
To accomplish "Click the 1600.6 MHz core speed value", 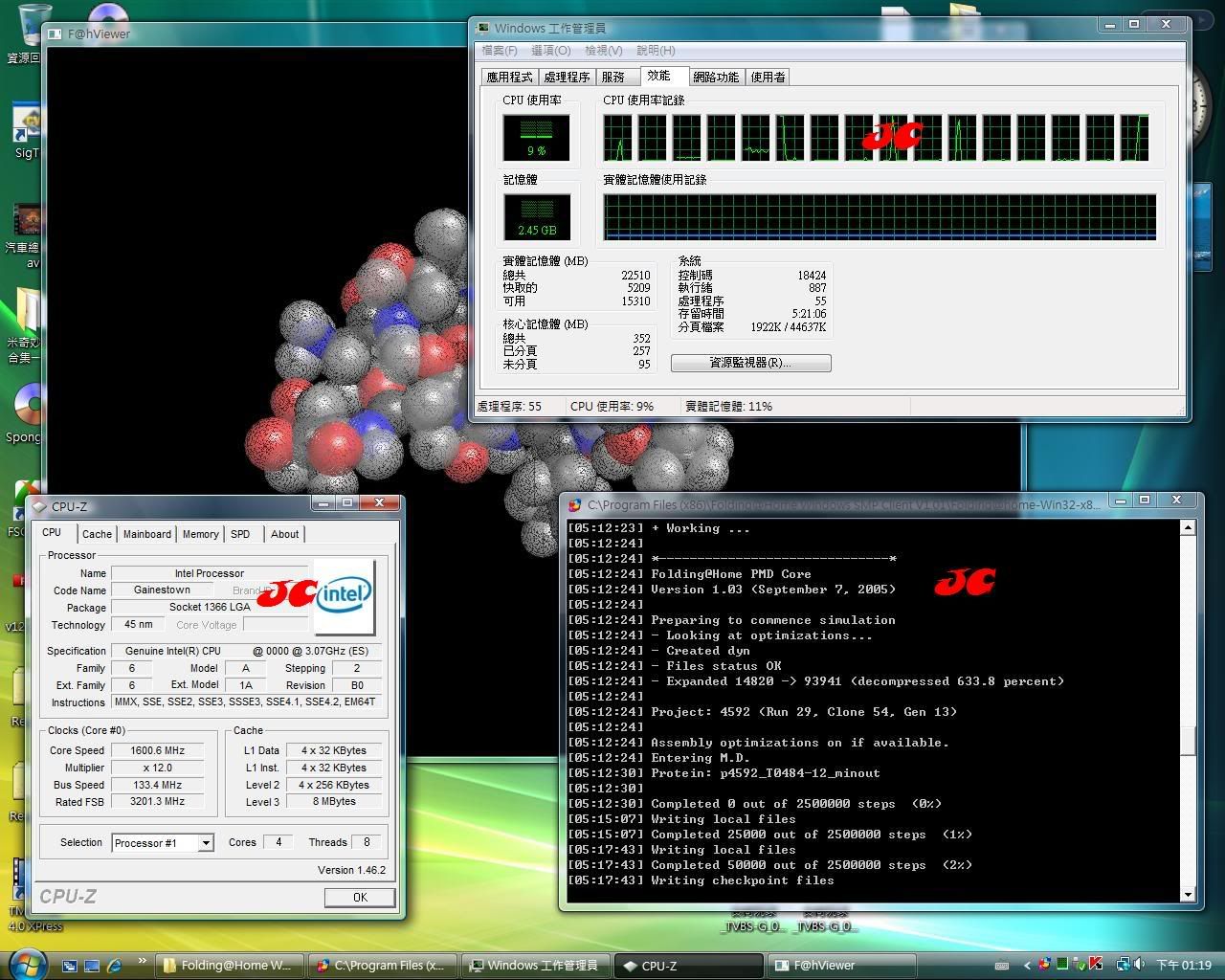I will 158,750.
